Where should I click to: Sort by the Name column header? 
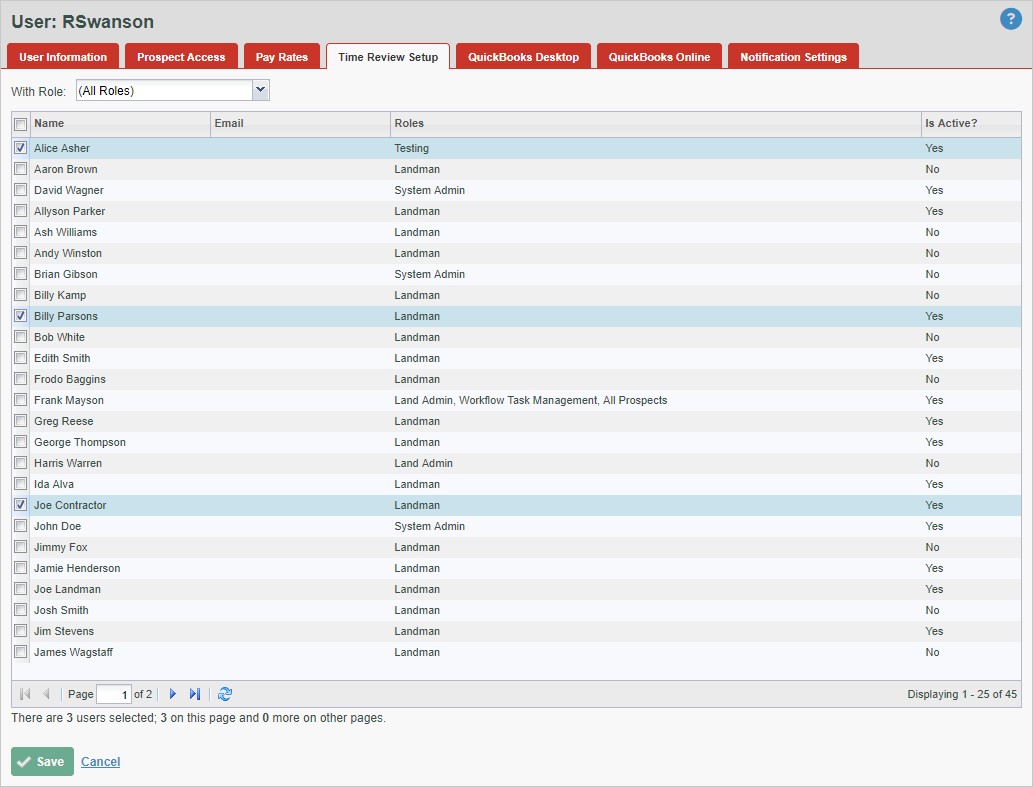tap(120, 124)
